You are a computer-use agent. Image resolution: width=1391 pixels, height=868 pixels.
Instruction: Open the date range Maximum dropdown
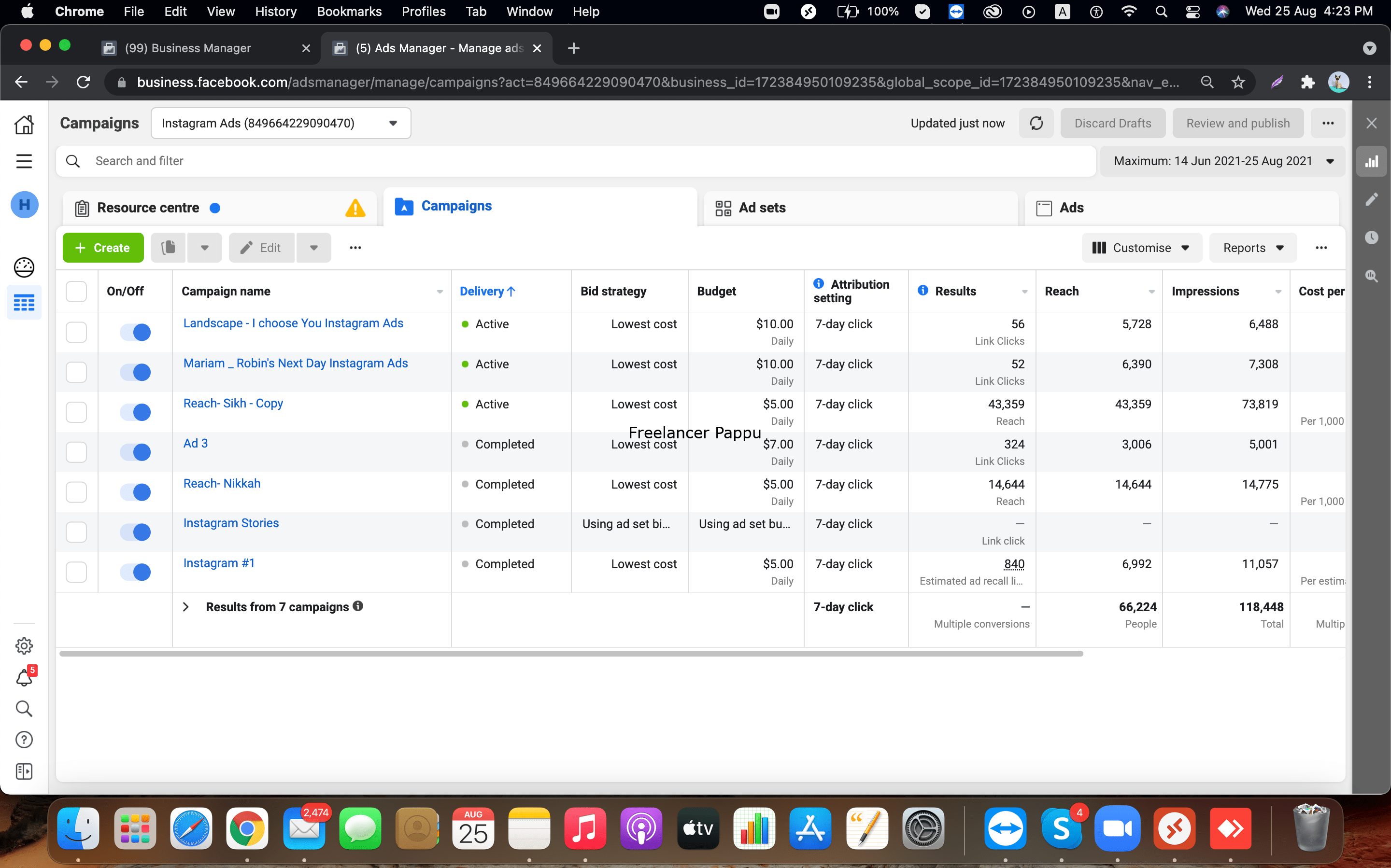click(1223, 161)
